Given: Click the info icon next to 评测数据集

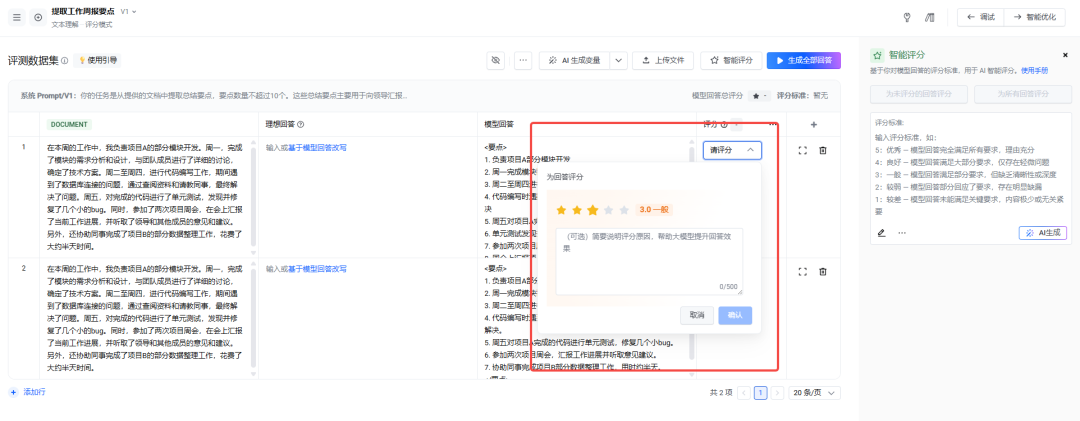Looking at the screenshot, I should point(65,61).
